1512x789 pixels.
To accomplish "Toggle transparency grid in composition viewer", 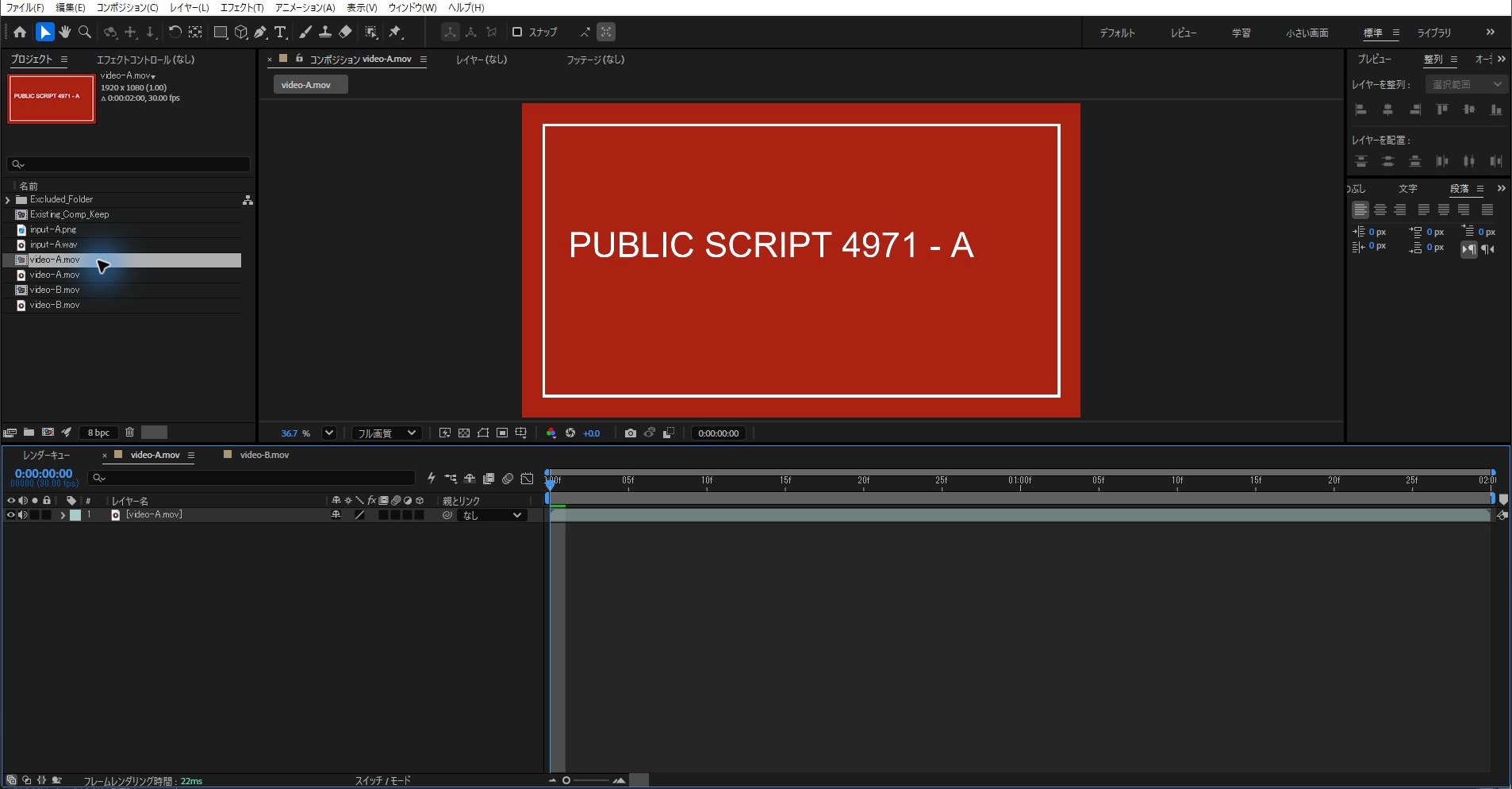I will coord(464,433).
